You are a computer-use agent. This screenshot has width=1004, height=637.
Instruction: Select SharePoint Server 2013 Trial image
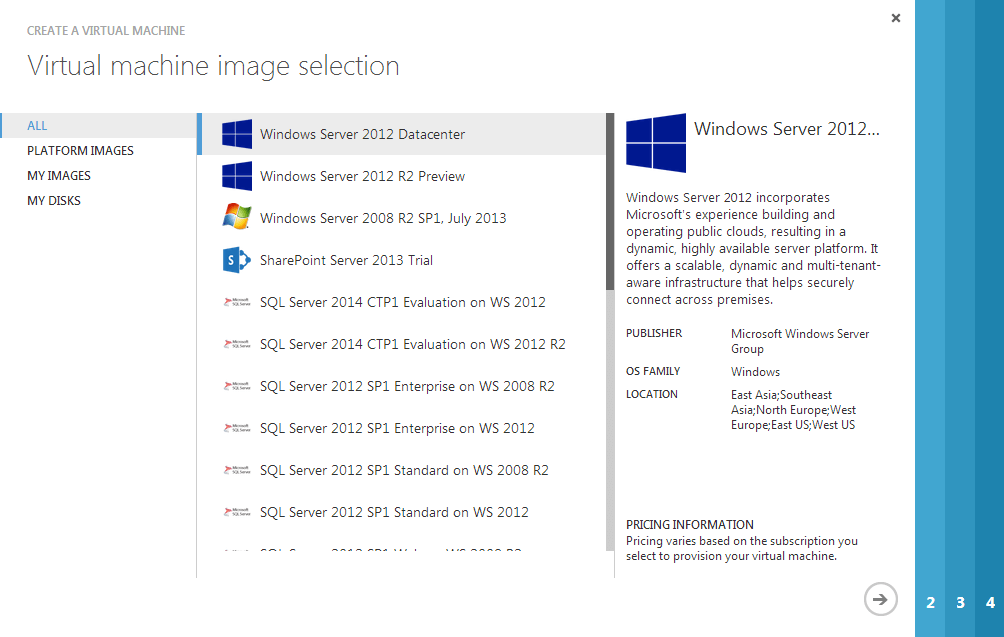coord(401,260)
